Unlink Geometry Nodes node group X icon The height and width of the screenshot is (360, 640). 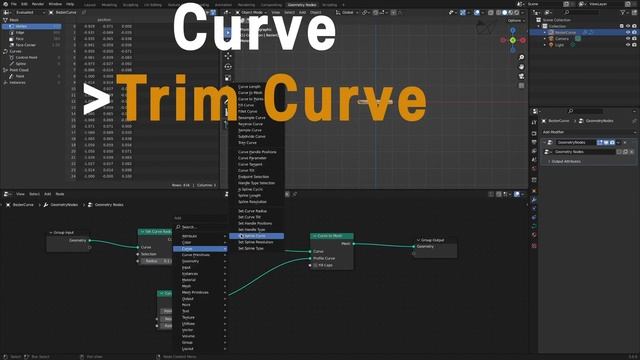631,152
